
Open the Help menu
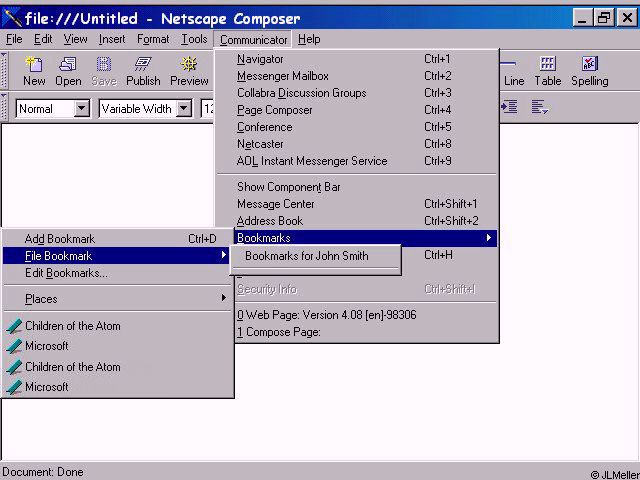click(x=309, y=39)
